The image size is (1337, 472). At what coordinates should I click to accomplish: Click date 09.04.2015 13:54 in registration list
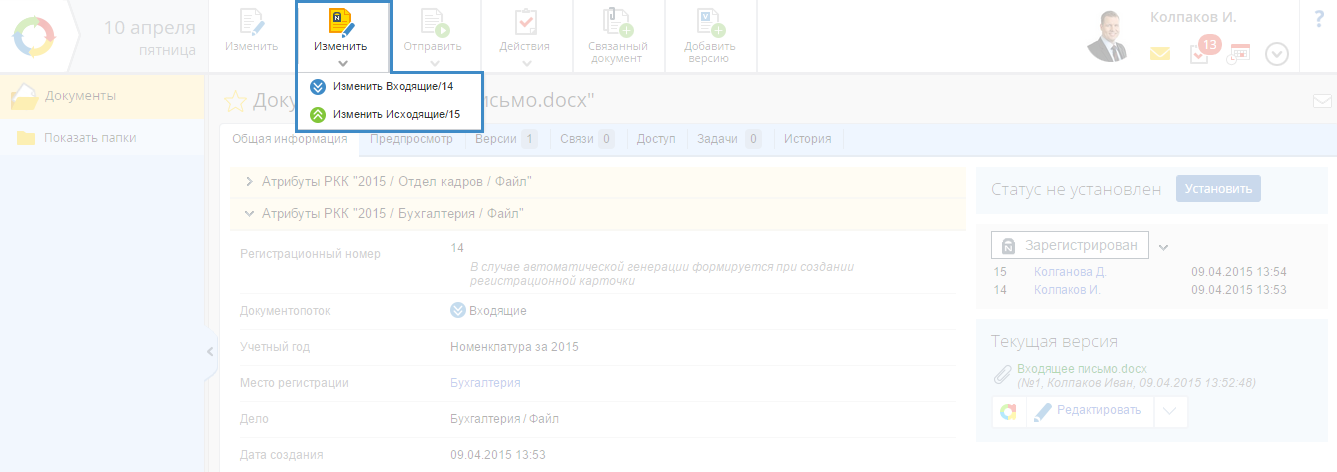coord(1238,271)
